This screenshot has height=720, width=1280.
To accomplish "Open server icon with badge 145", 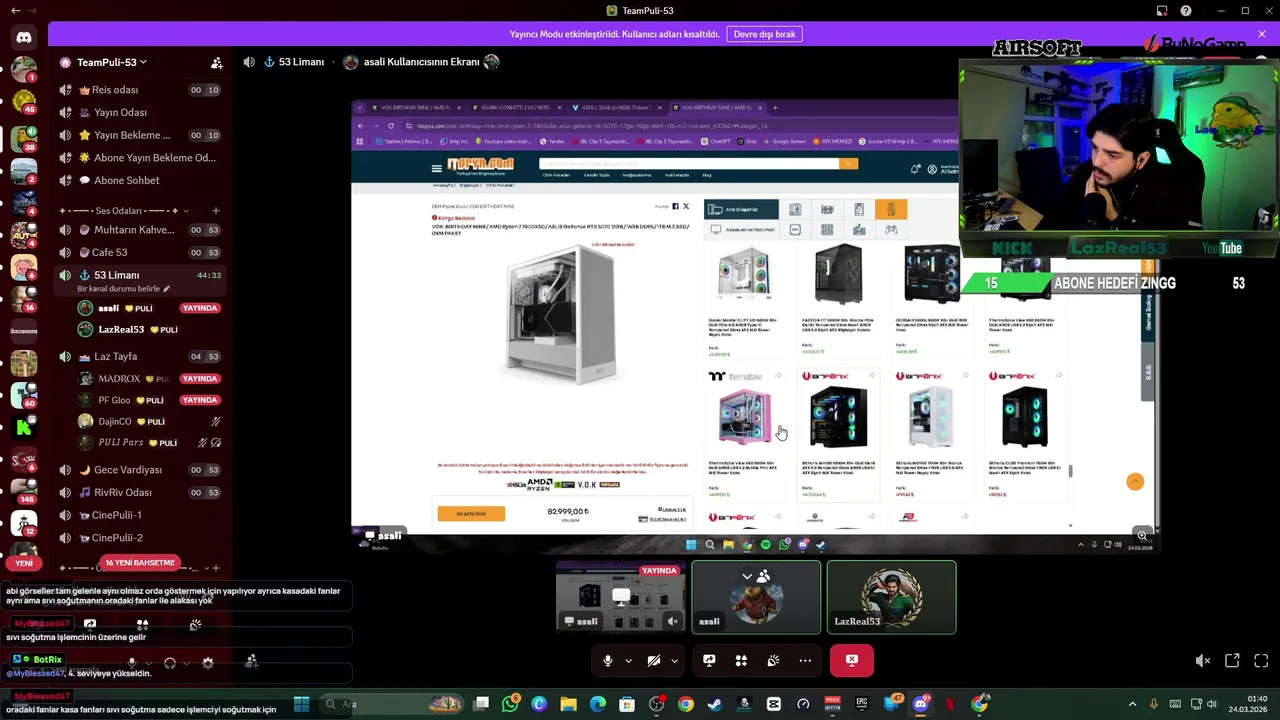I will tap(24, 490).
